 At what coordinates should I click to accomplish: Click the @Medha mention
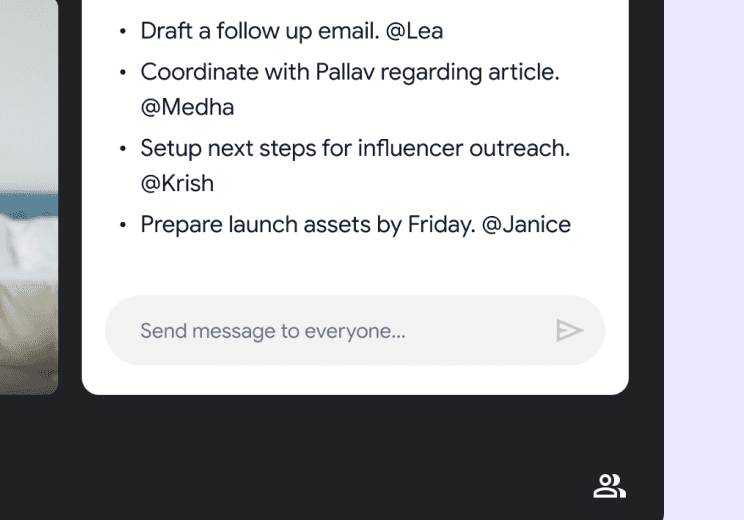[187, 107]
